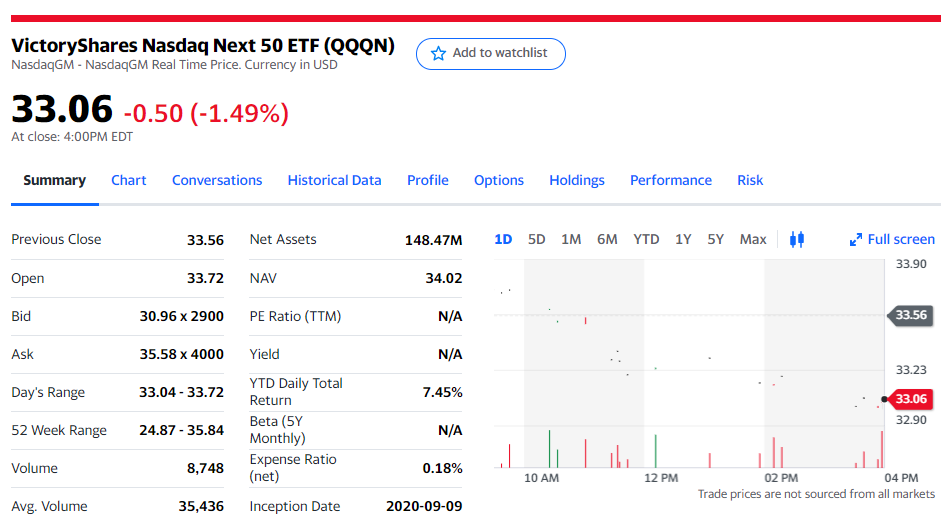Select the 5Y chart range
Image resolution: width=941 pixels, height=520 pixels.
[x=715, y=240]
